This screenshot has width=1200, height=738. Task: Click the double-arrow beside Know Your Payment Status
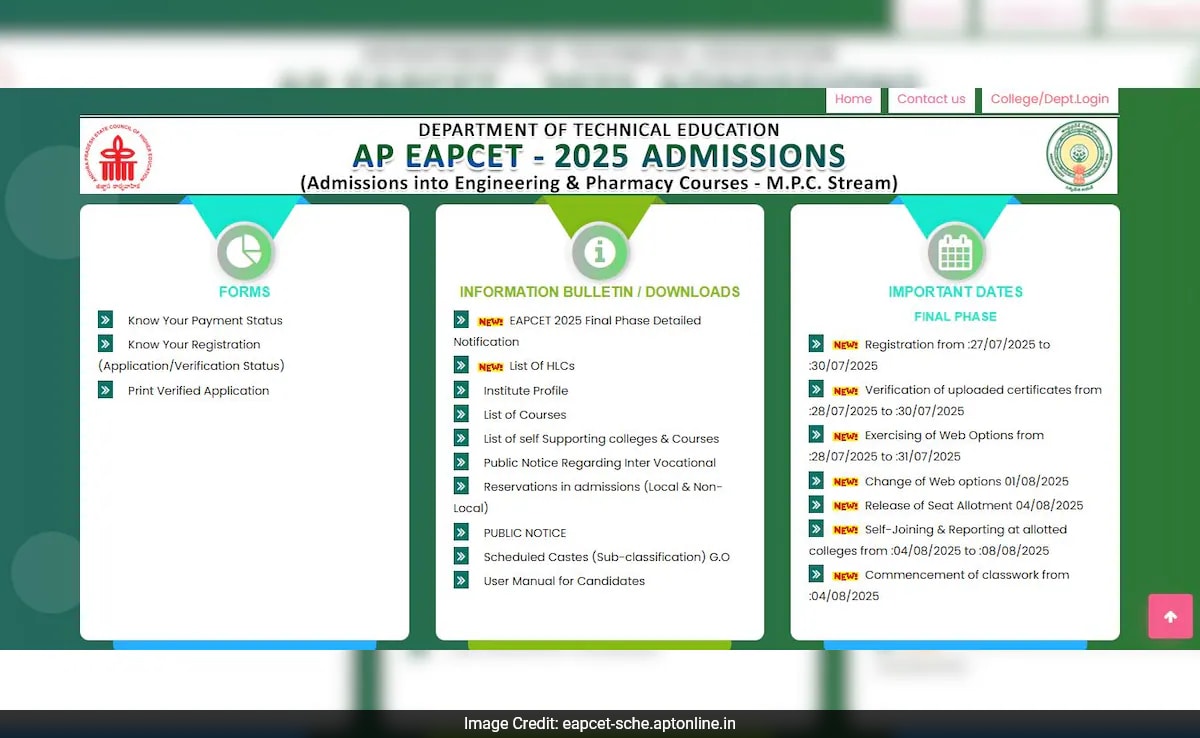[105, 319]
